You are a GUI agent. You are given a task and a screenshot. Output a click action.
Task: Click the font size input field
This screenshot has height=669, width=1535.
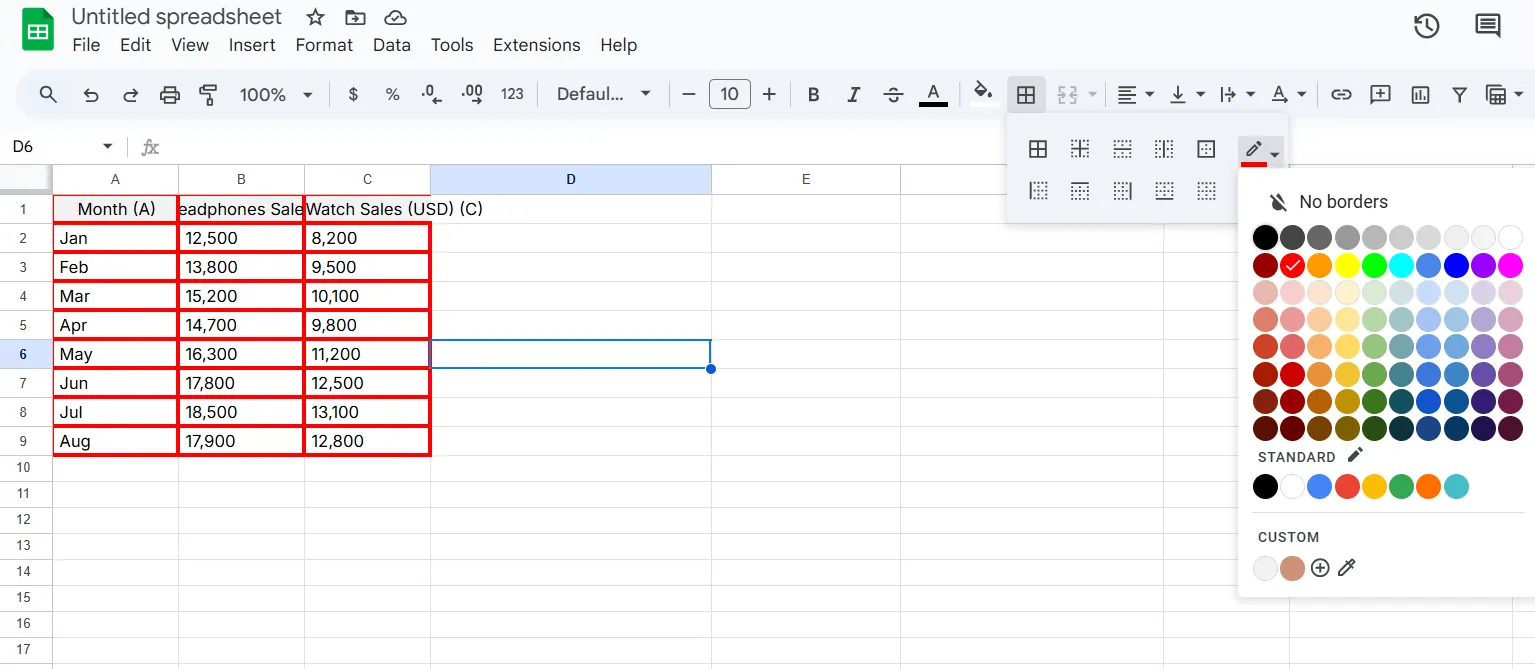coord(729,94)
